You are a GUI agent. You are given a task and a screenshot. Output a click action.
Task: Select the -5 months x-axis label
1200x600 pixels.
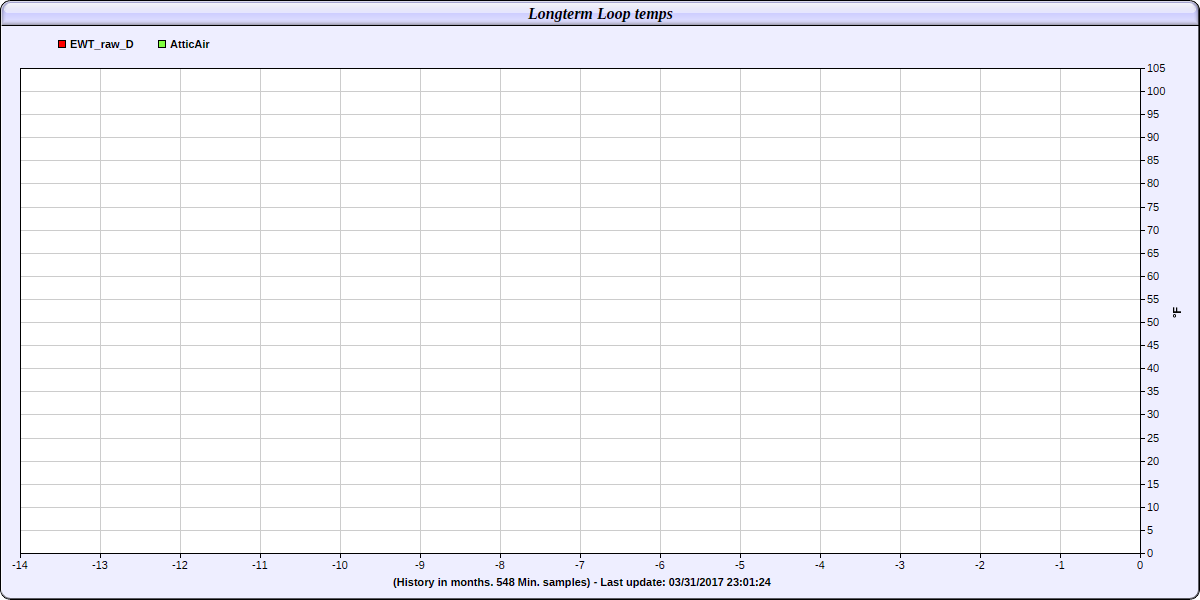(740, 565)
